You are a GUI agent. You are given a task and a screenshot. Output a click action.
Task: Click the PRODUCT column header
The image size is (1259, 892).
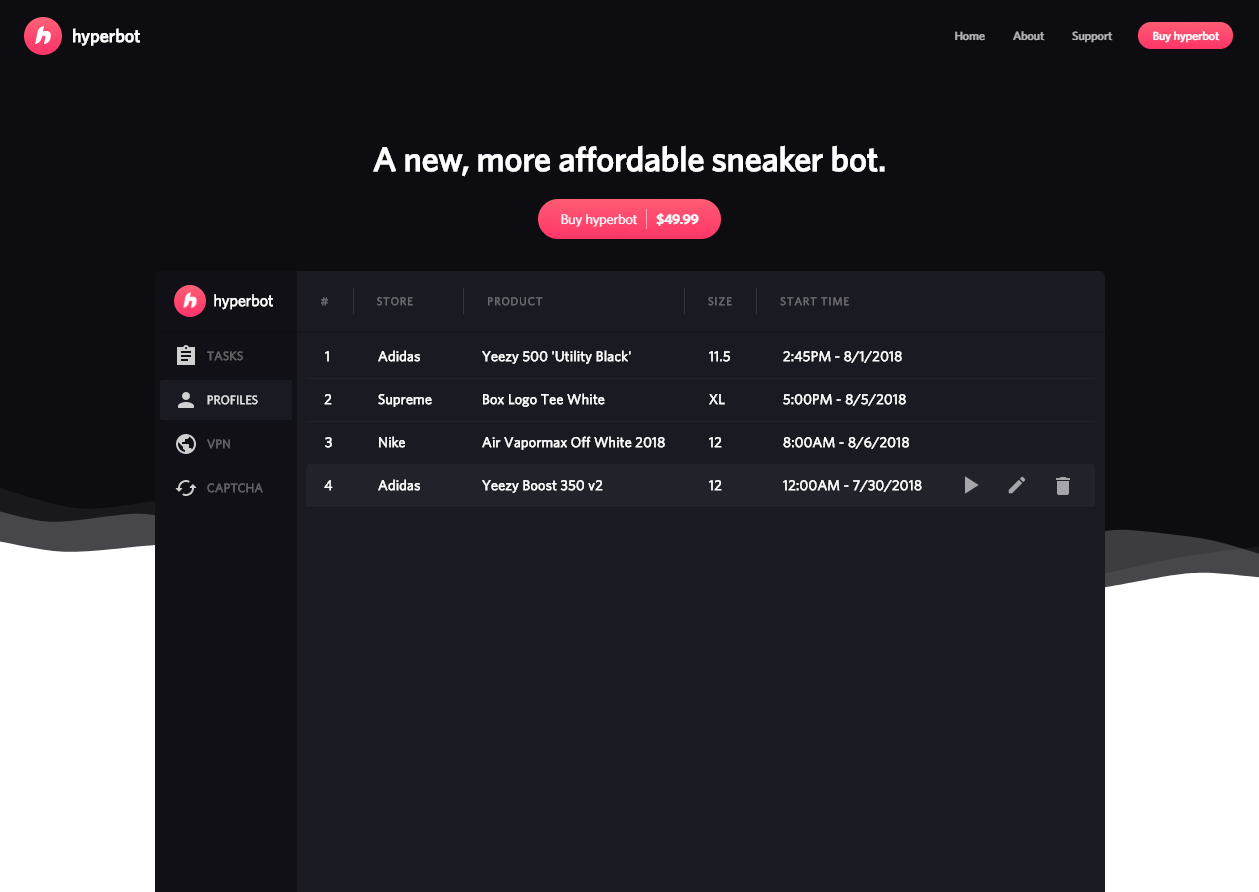pyautogui.click(x=515, y=301)
